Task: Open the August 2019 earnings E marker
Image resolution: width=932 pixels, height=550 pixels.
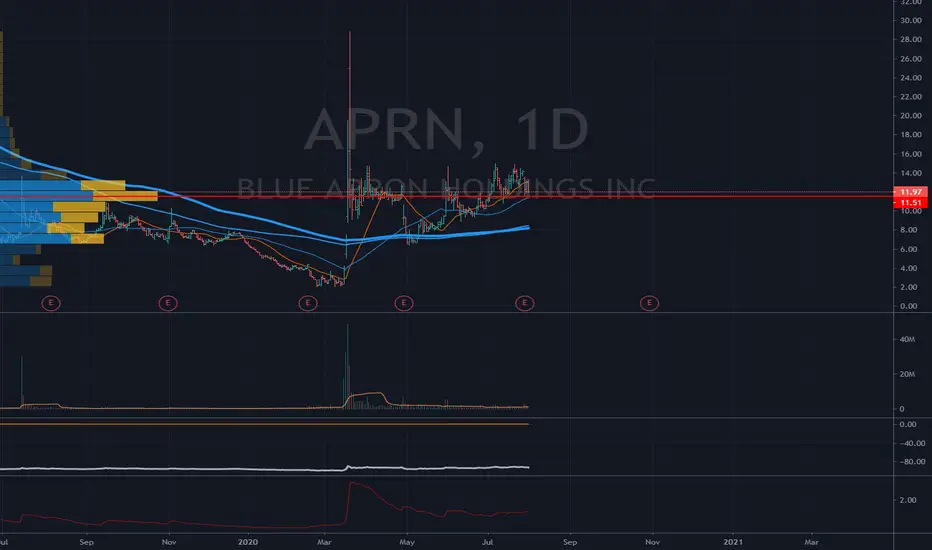Action: pyautogui.click(x=51, y=303)
